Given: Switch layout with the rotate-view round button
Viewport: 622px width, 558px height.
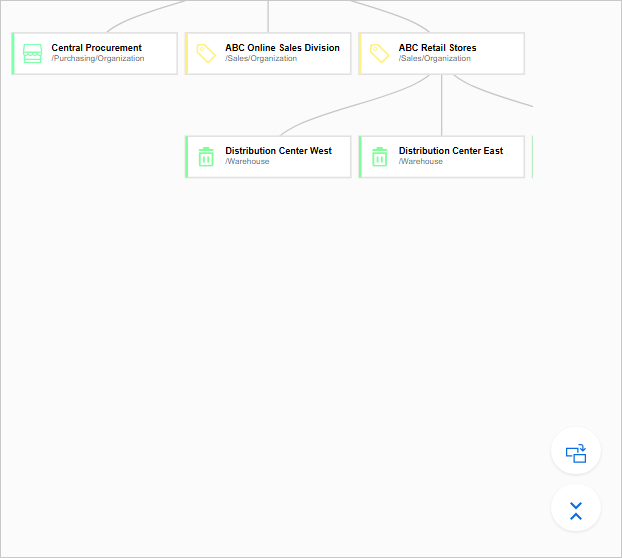Looking at the screenshot, I should click(576, 451).
